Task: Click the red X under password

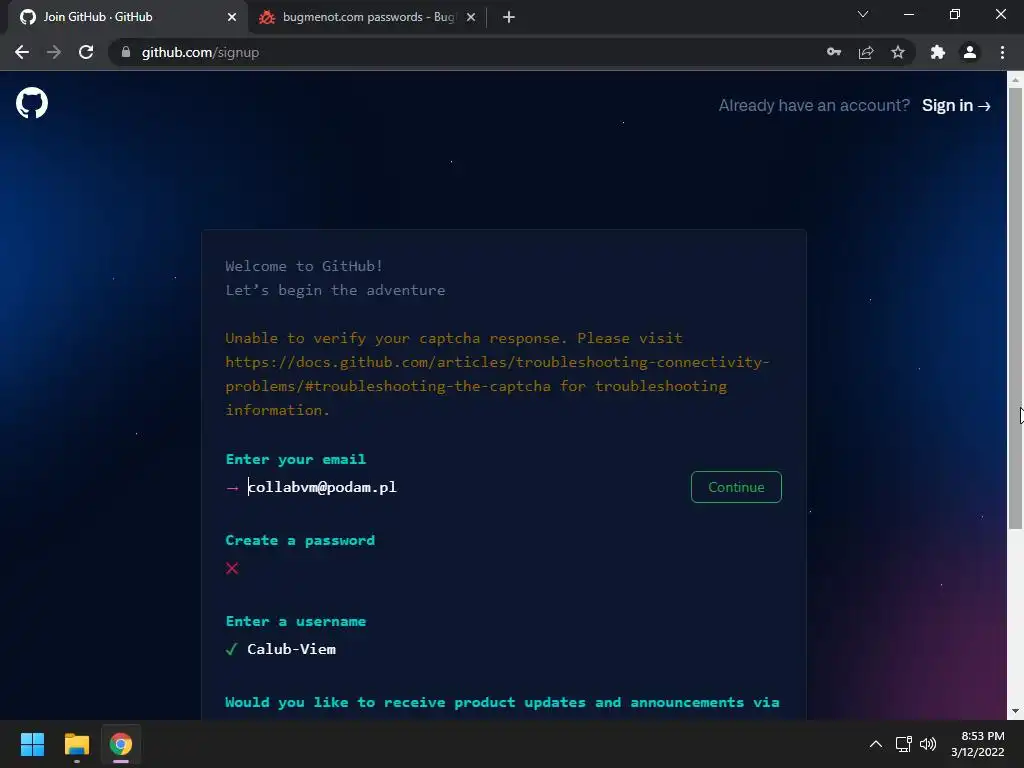Action: click(232, 568)
